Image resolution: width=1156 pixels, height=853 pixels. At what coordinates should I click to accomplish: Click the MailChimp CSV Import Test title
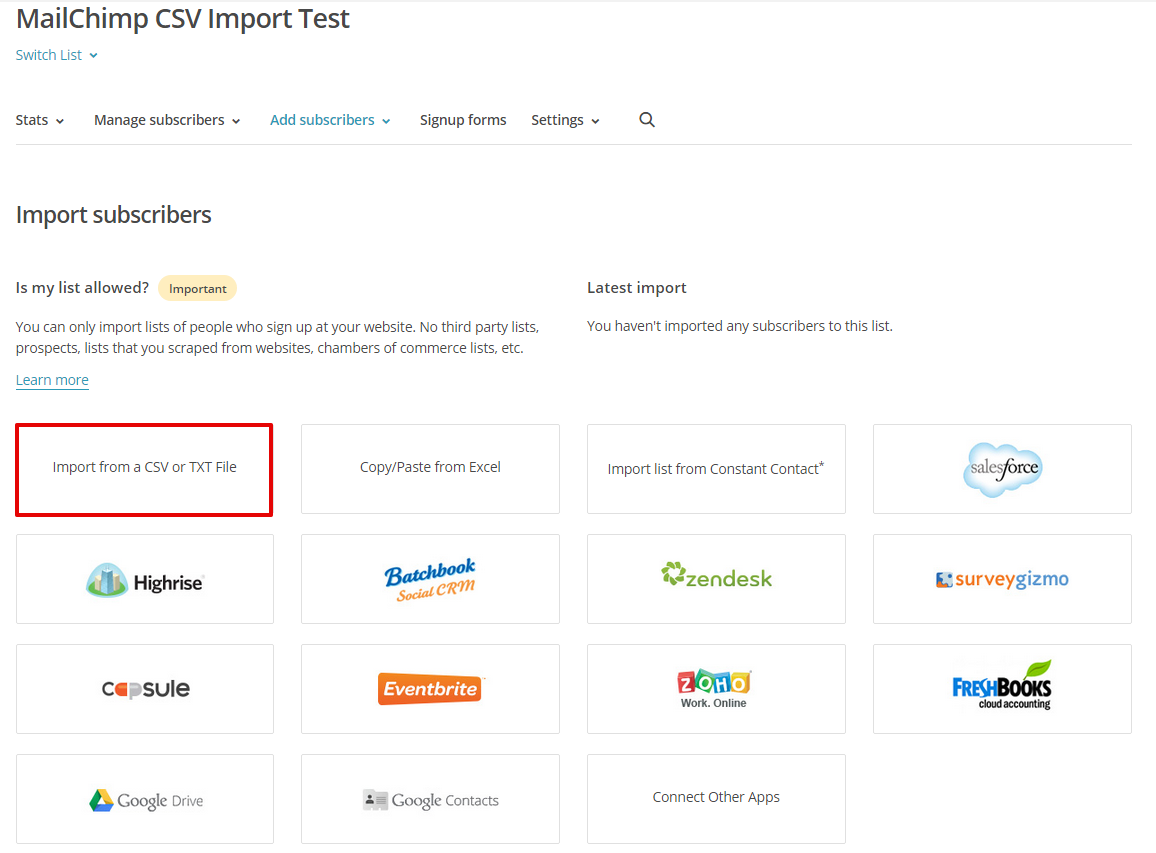point(183,18)
